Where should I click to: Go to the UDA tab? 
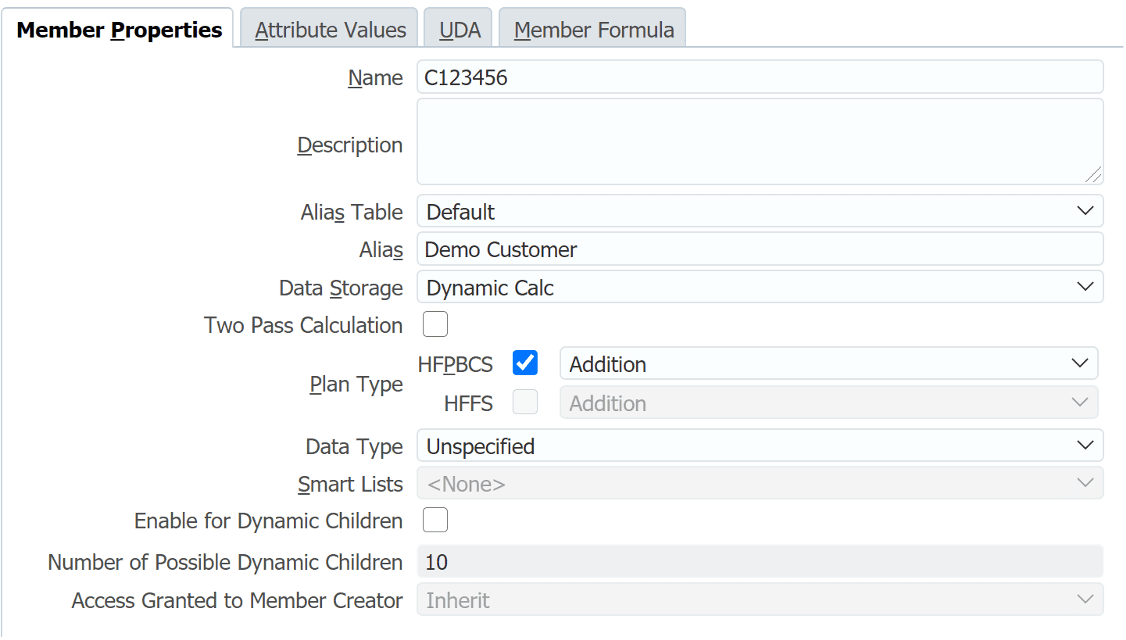pyautogui.click(x=460, y=30)
